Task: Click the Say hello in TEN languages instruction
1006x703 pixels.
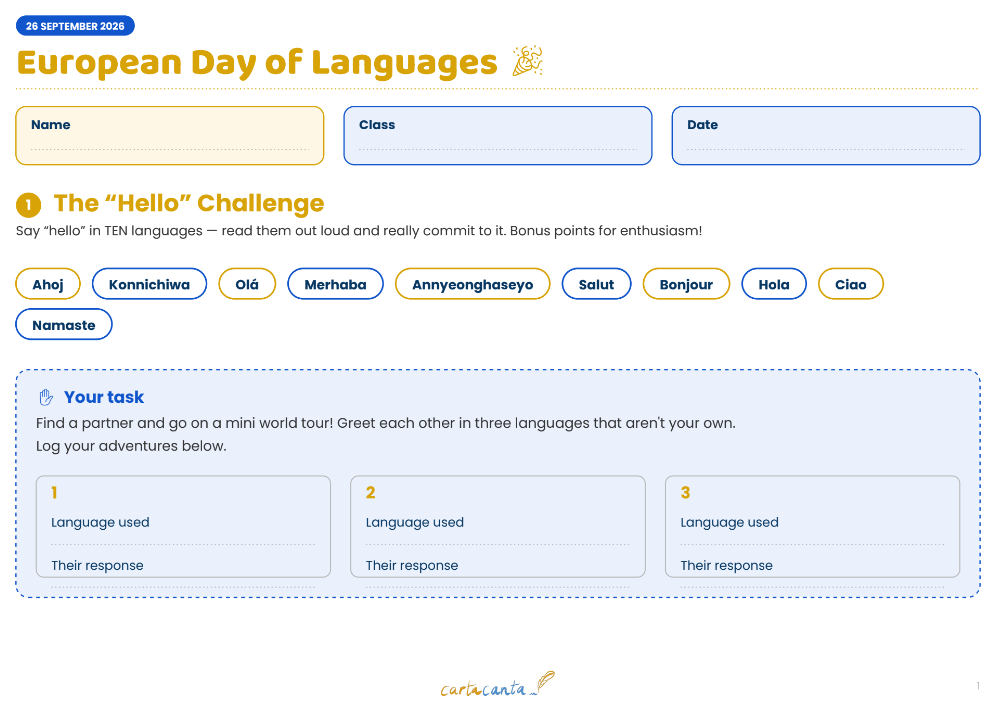Action: [x=359, y=231]
